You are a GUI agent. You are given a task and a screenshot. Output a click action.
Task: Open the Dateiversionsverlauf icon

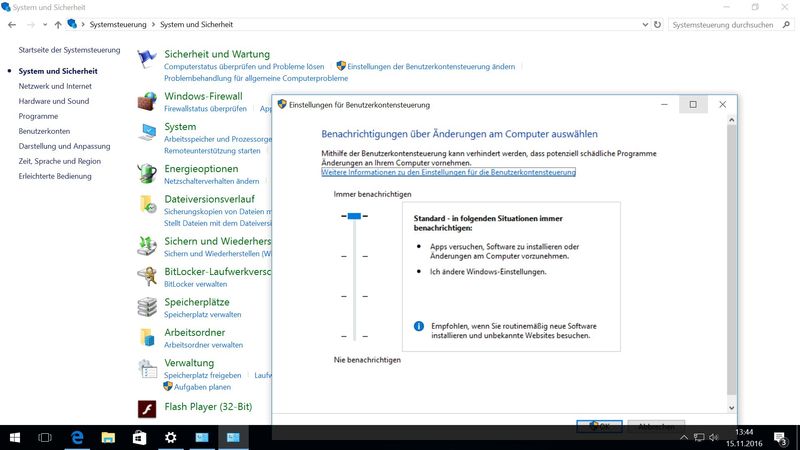(x=147, y=205)
